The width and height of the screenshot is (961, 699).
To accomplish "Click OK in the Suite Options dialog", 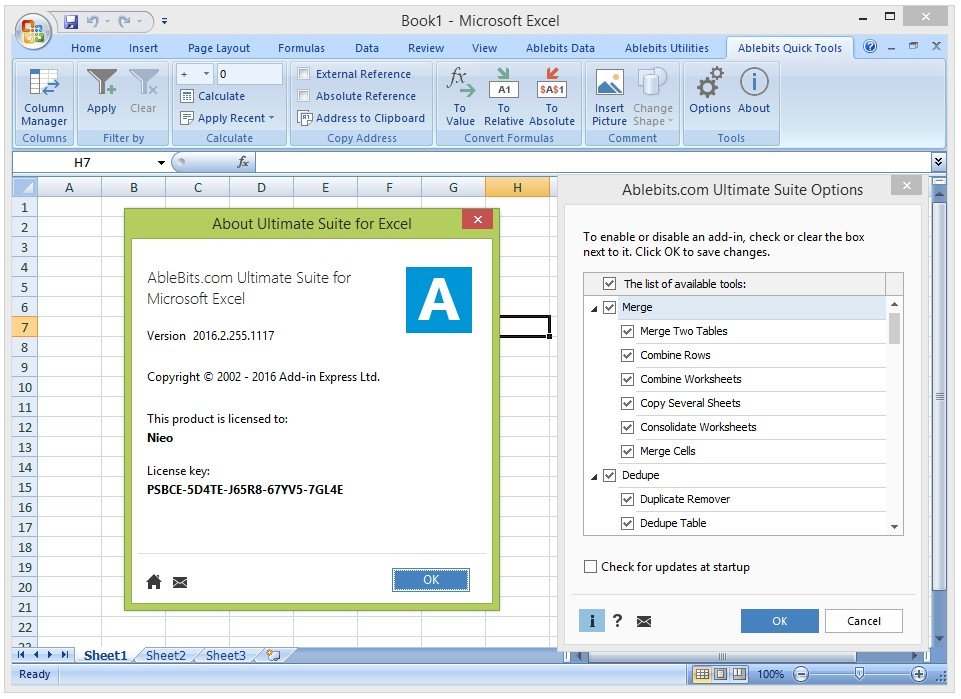I will pyautogui.click(x=780, y=621).
